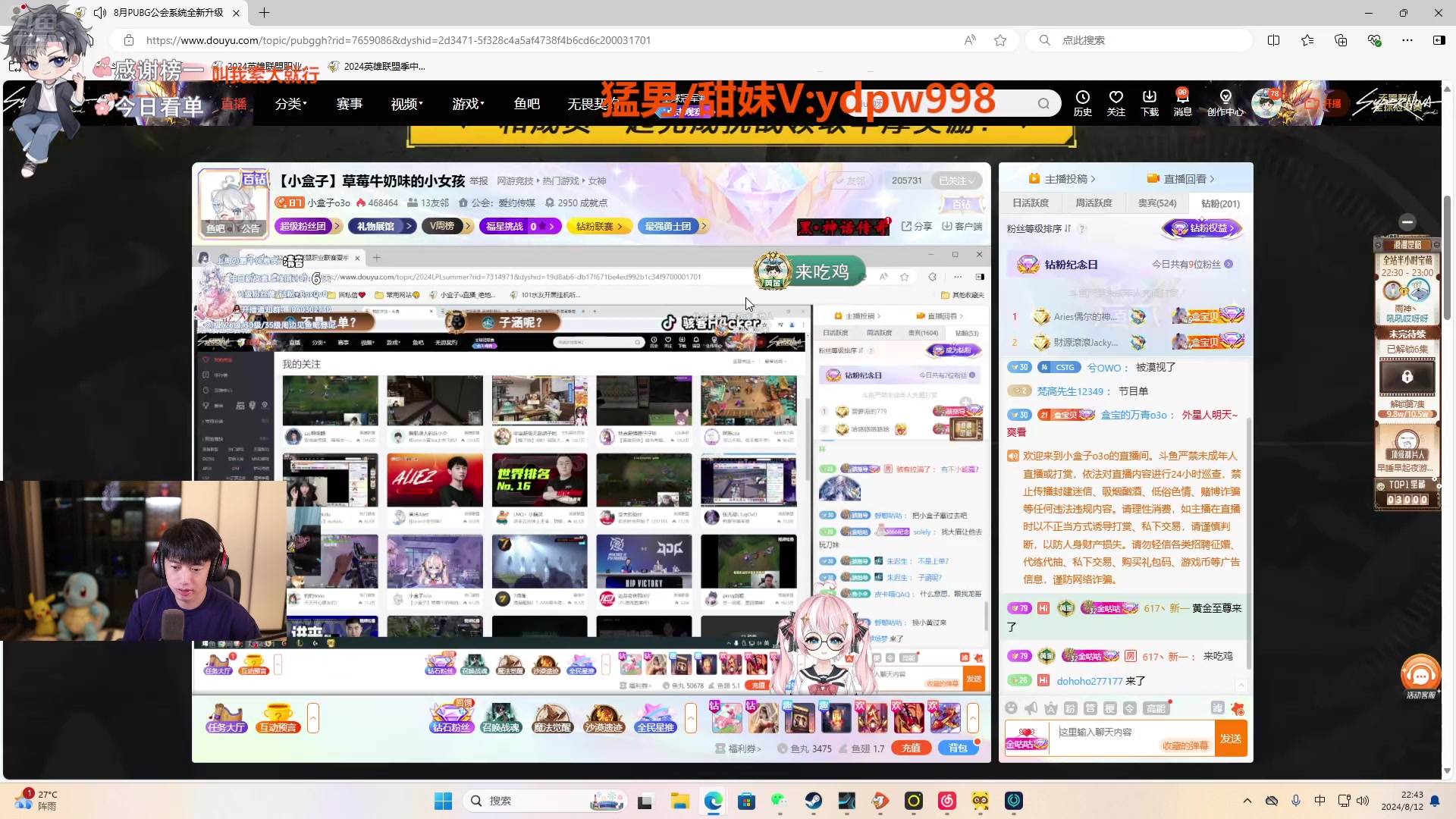Toggle the 已关注 follow button
This screenshot has width=1456, height=819.
[955, 180]
